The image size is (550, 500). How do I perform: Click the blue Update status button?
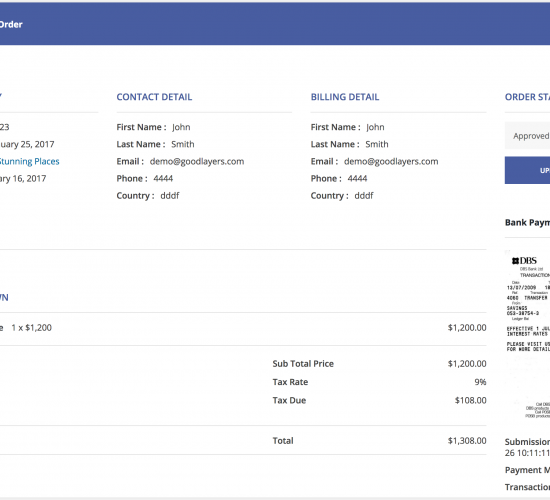527,170
